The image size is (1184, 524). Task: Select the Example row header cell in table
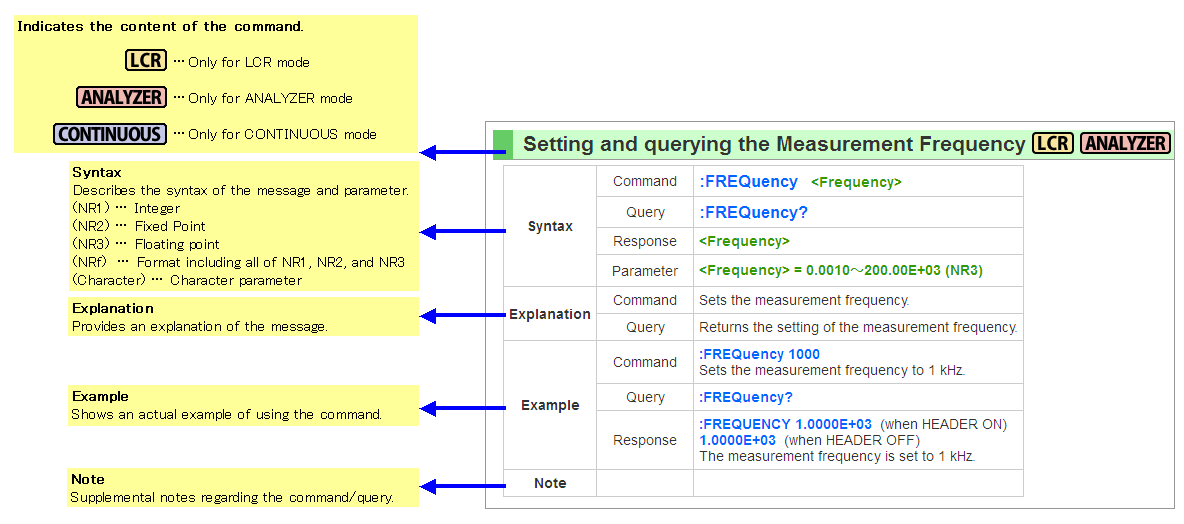click(550, 405)
